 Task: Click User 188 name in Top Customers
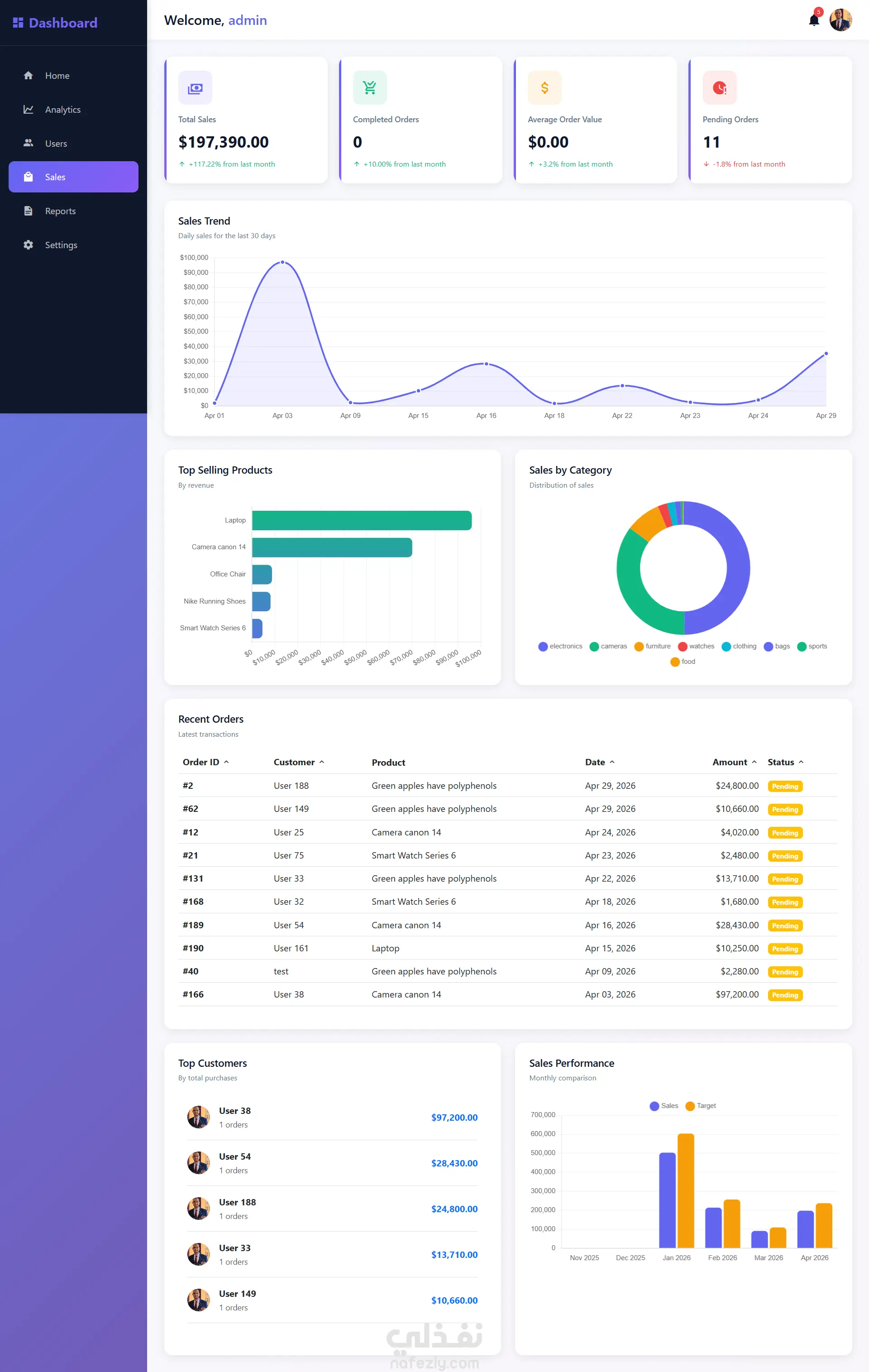click(238, 1202)
